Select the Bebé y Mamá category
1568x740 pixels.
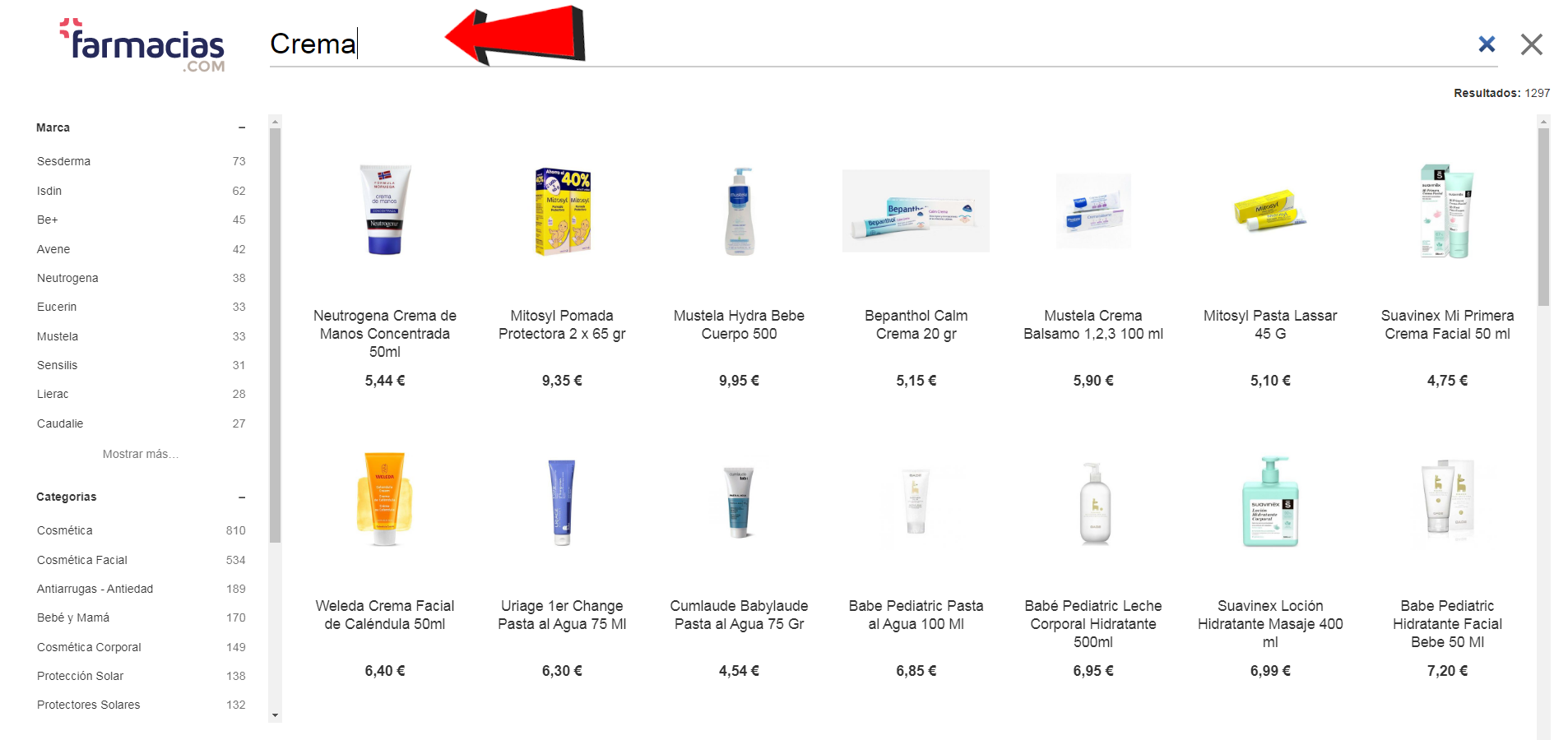pyautogui.click(x=141, y=617)
